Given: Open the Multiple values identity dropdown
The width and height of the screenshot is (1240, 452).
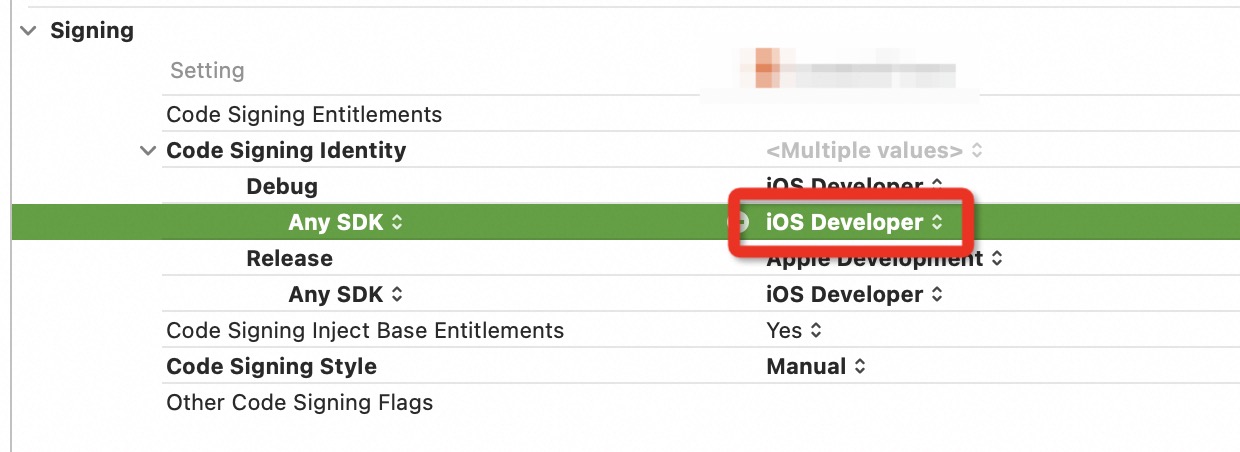Looking at the screenshot, I should click(874, 151).
